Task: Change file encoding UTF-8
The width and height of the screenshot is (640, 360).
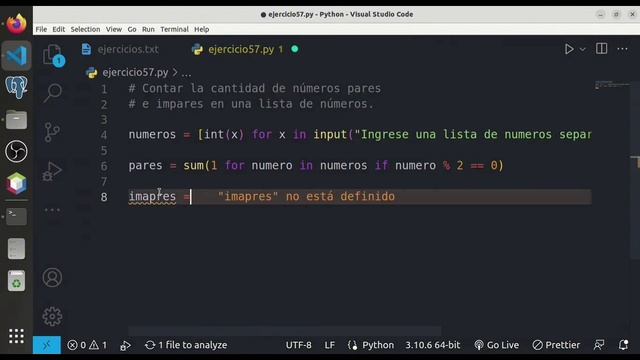Action: coord(298,345)
